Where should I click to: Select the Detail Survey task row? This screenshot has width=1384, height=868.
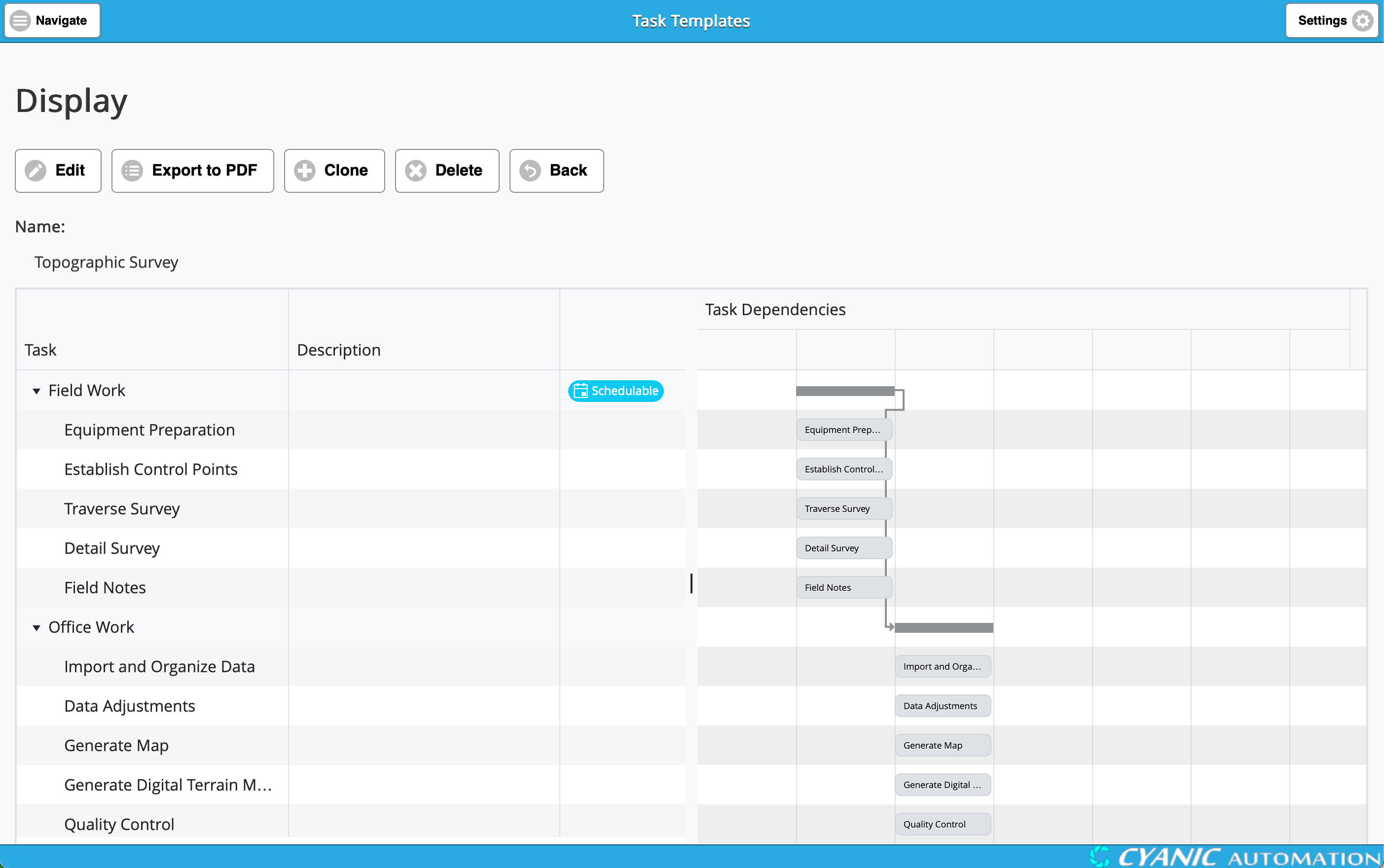[x=351, y=547]
